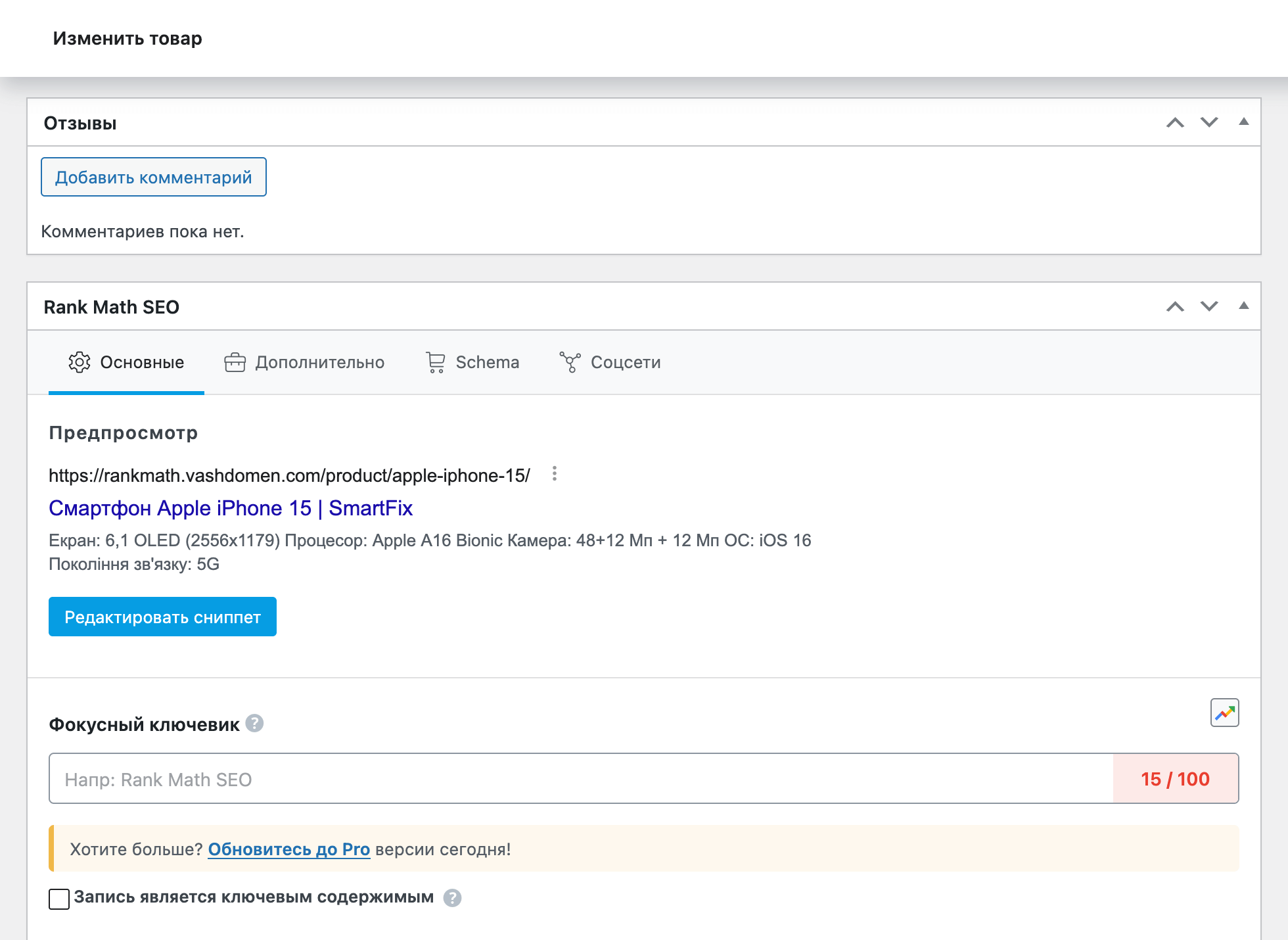Move the Rank Math SEO panel down
This screenshot has height=940, width=1288.
coord(1209,307)
